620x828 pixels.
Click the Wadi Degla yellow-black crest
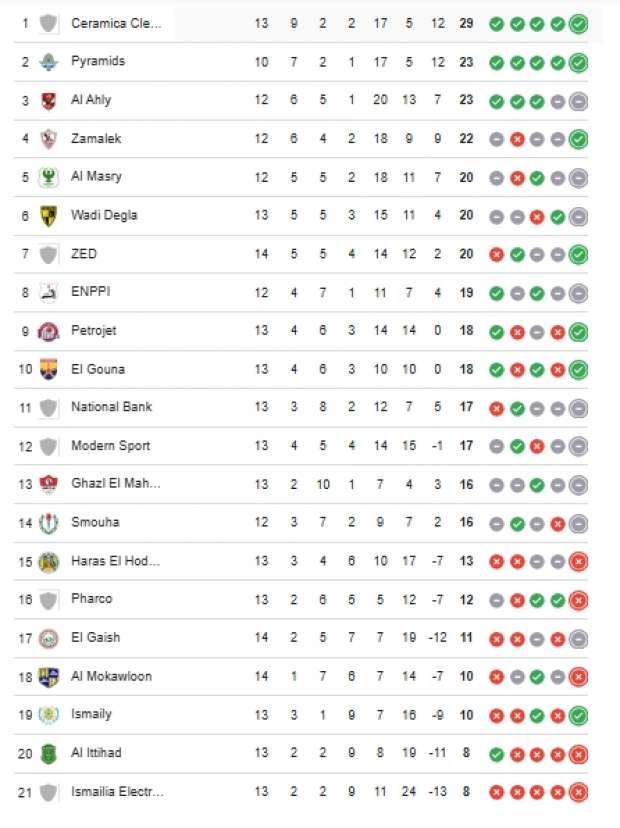[x=48, y=215]
